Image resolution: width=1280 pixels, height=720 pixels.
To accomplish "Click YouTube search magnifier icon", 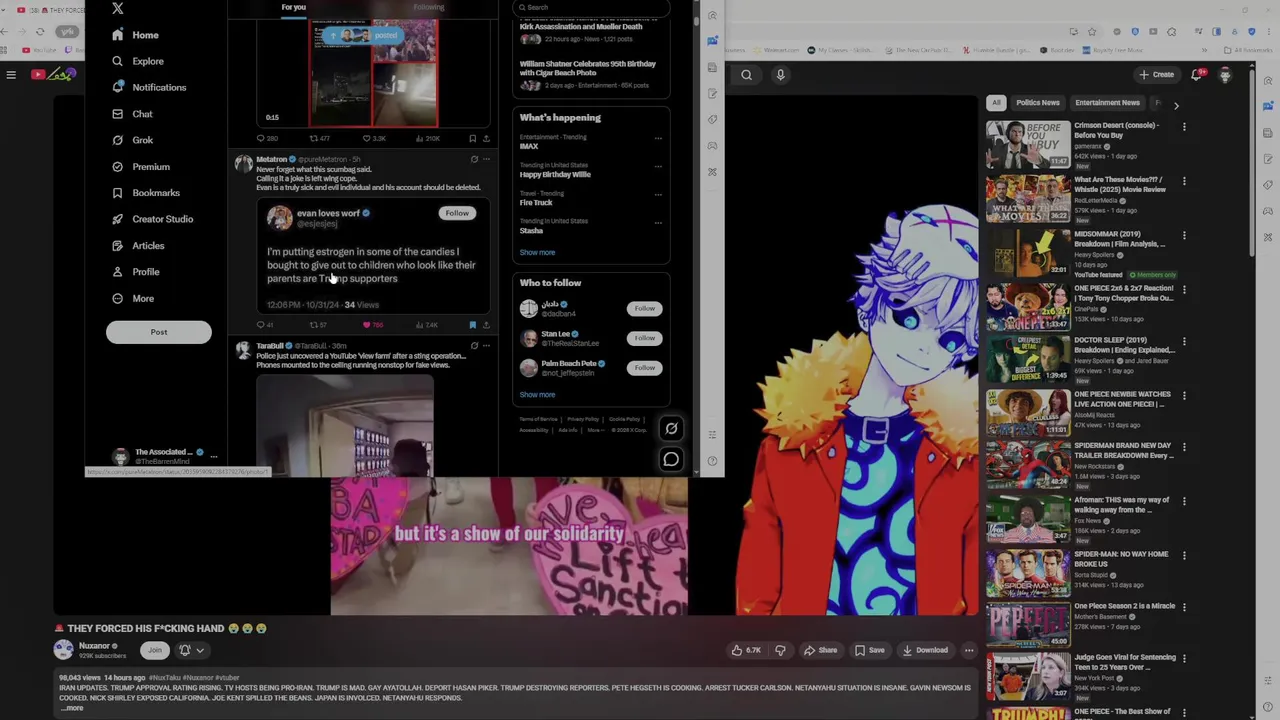I will click(x=746, y=75).
